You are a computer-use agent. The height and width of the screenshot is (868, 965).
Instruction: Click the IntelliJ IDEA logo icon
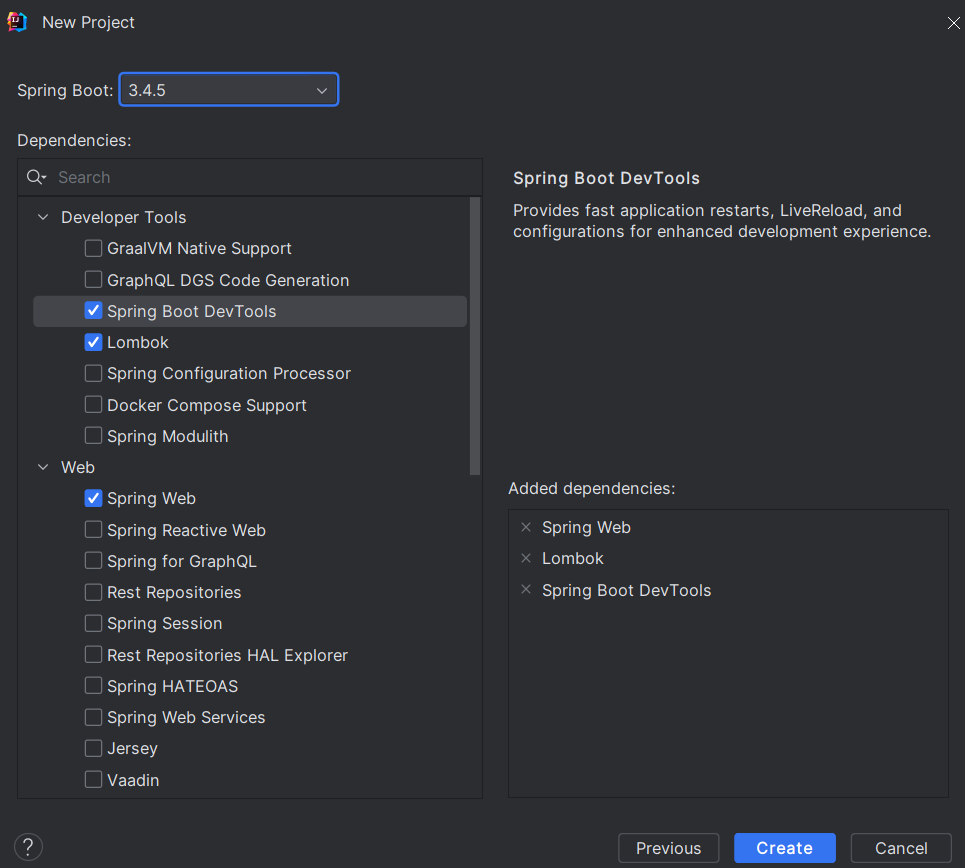coord(17,22)
